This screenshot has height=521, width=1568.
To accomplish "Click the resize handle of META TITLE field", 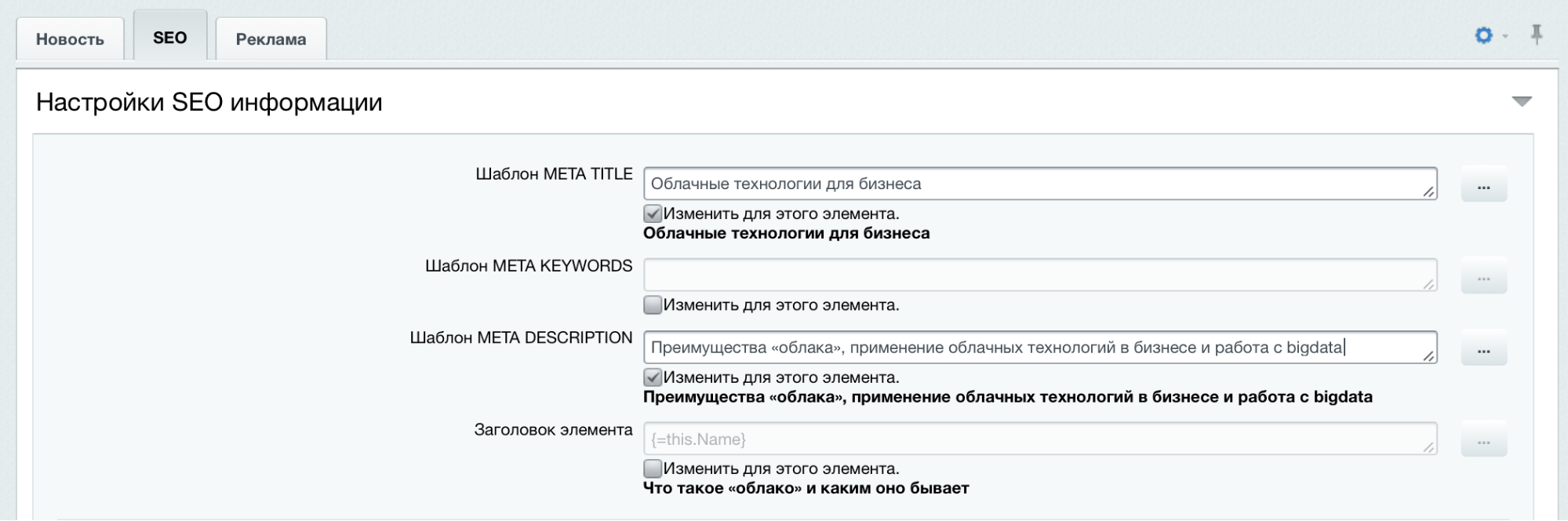I will pos(1428,191).
